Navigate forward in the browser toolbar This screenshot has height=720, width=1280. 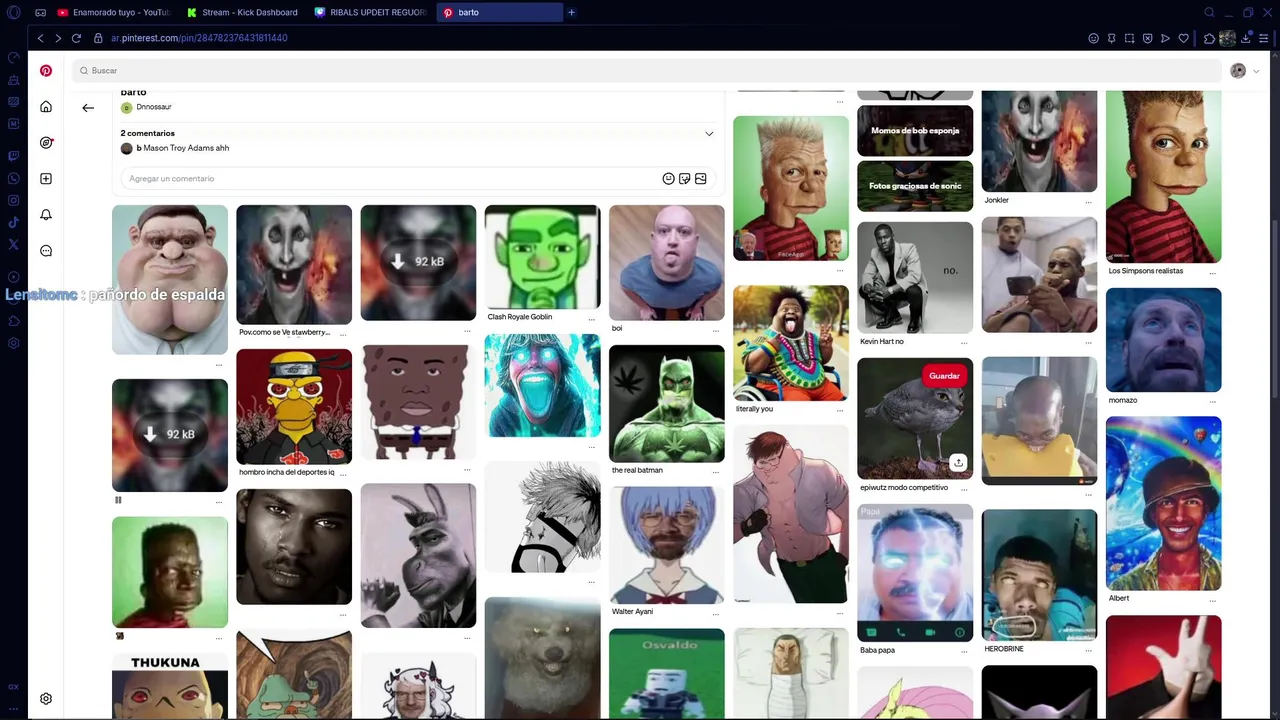click(x=58, y=38)
